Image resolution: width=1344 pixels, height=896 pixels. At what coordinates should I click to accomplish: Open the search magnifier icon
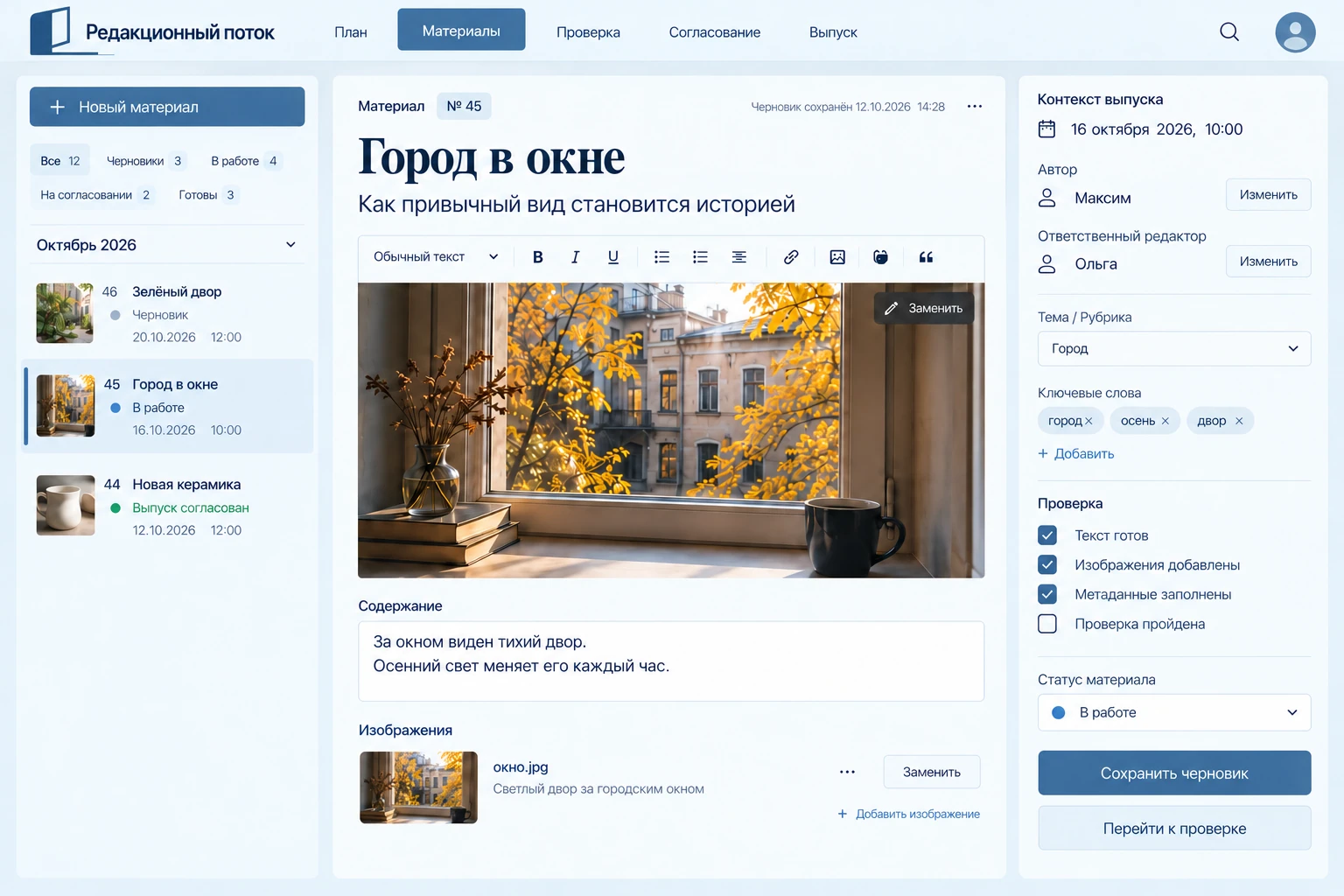coord(1229,31)
